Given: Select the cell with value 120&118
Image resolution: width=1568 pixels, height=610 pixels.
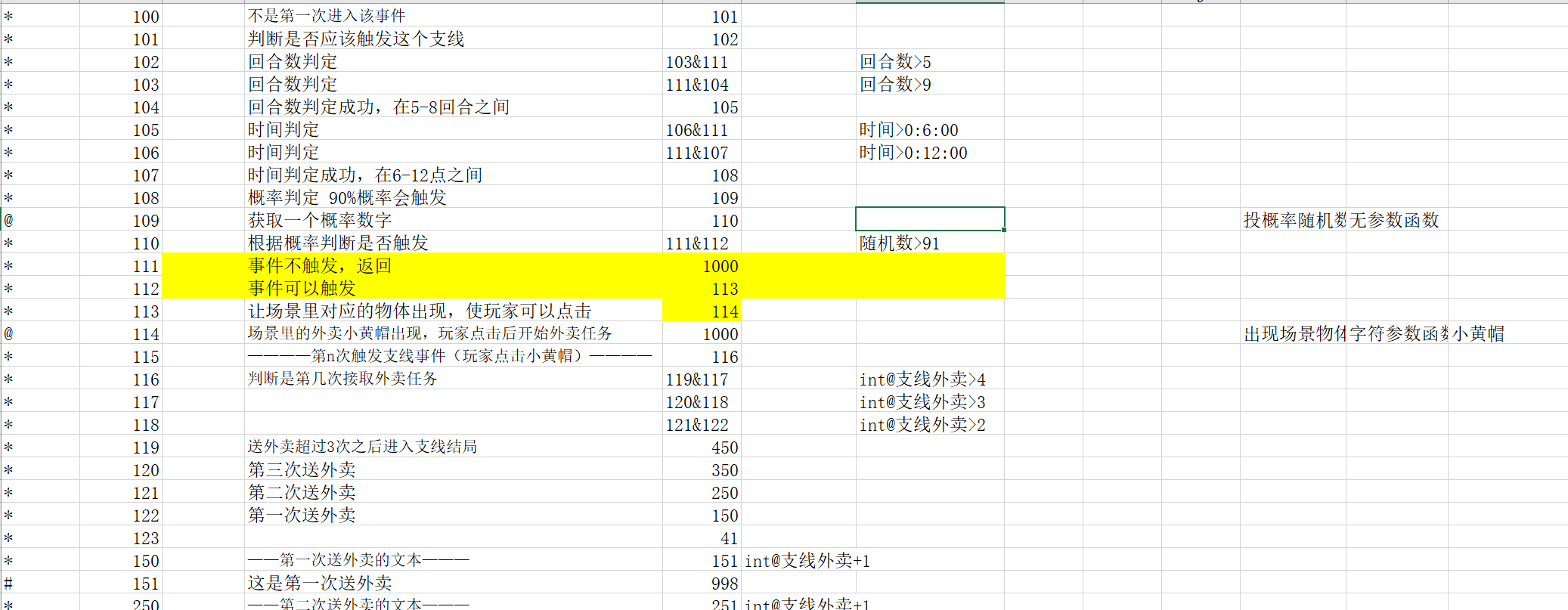Looking at the screenshot, I should (702, 401).
